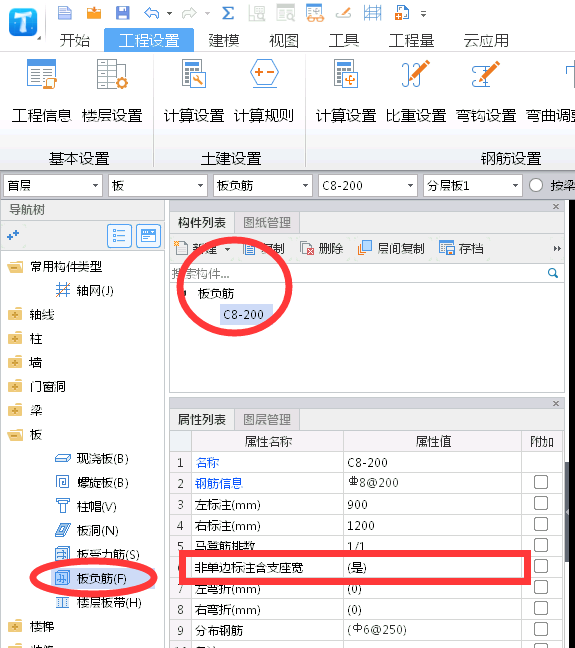Screen dimensions: 575x648
Task: Open the 板负筋 component type dropdown
Action: (263, 186)
